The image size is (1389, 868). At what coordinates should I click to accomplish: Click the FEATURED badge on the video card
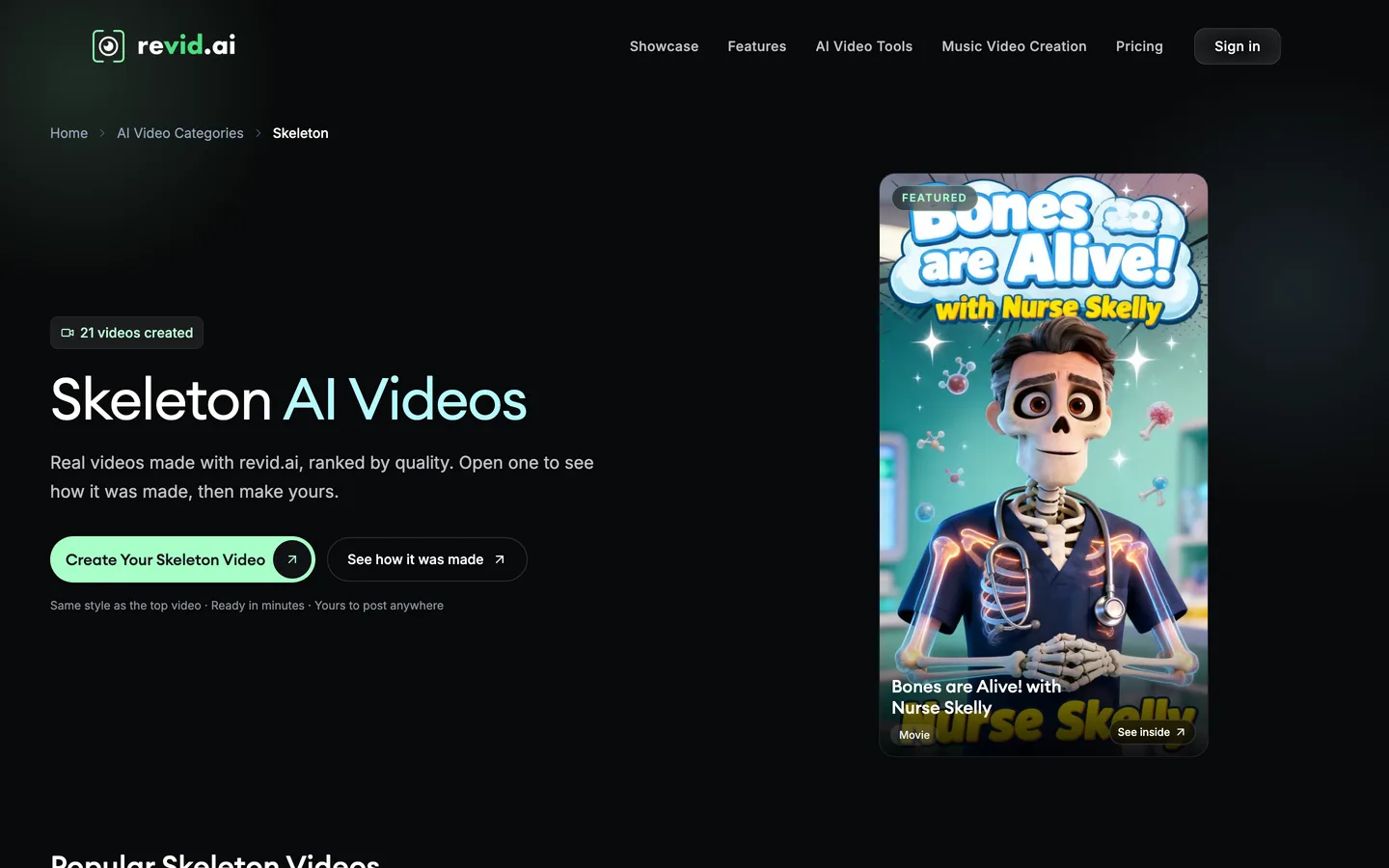[x=934, y=198]
